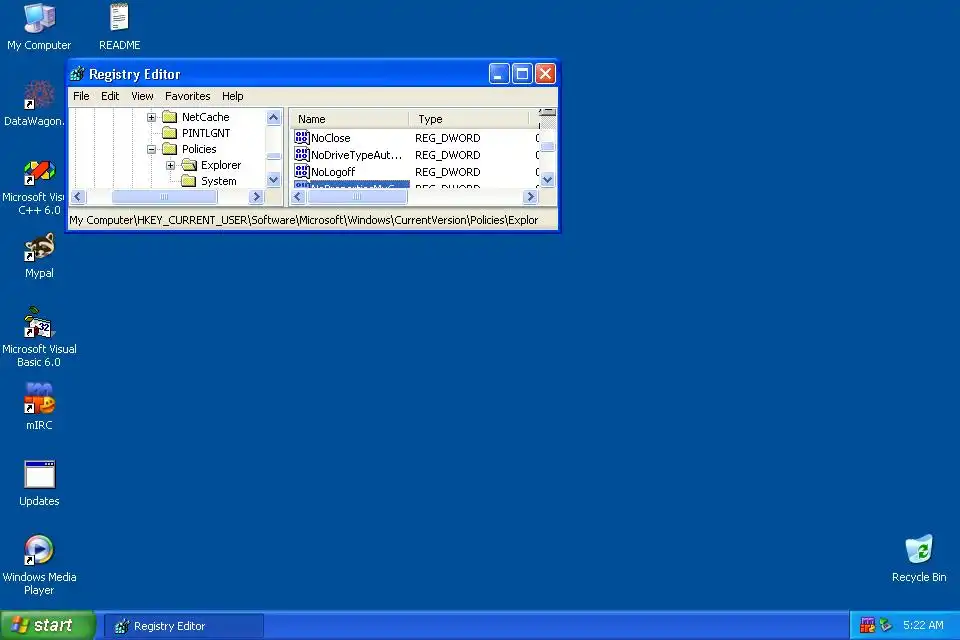Viewport: 960px width, 640px height.
Task: Select the PINTLGNT tree label
Action: point(206,133)
